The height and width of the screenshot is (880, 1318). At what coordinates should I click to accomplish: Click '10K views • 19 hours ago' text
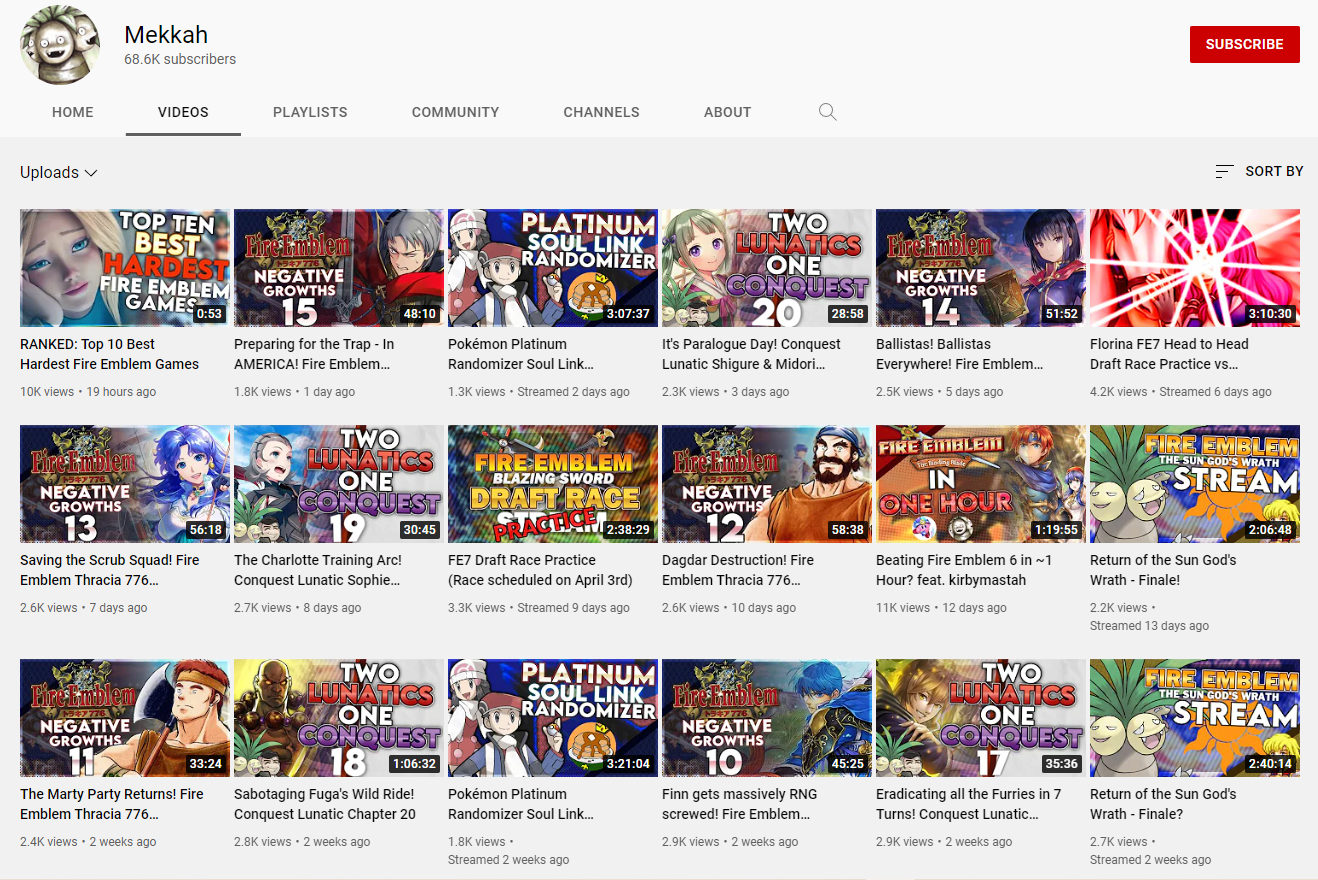pos(88,392)
